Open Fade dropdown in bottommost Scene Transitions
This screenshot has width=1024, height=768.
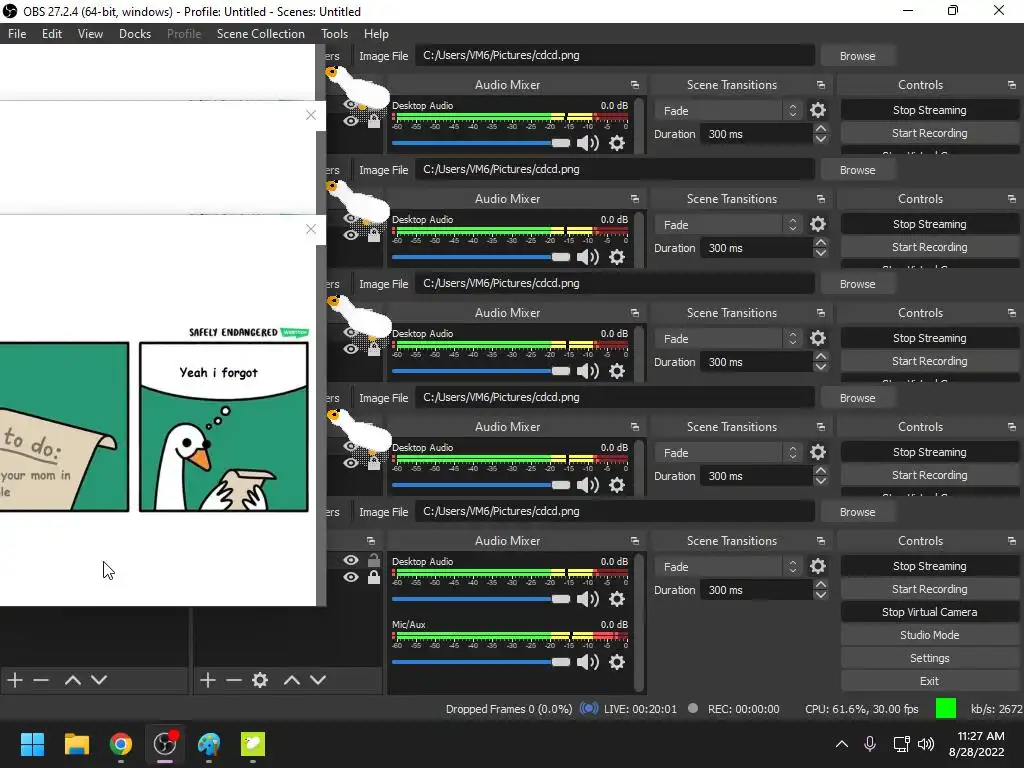pyautogui.click(x=728, y=566)
